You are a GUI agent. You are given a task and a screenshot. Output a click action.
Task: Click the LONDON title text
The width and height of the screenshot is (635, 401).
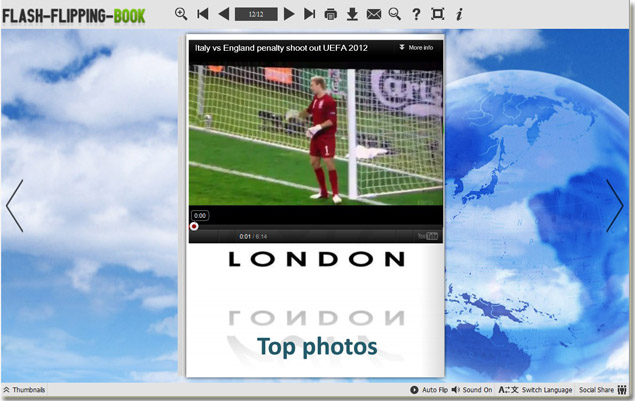click(317, 259)
